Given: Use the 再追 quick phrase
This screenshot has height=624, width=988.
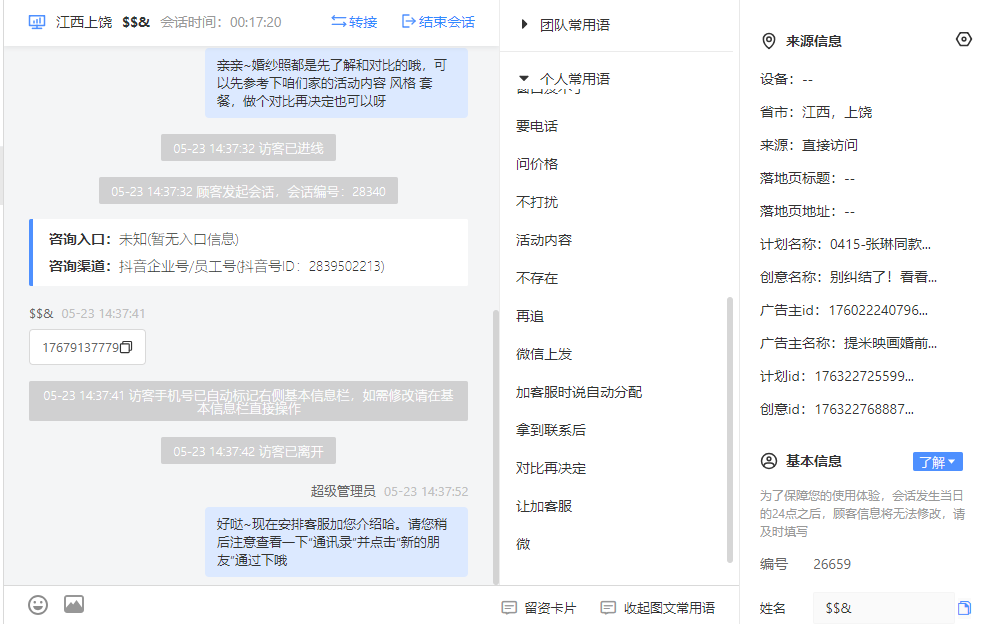Looking at the screenshot, I should click(530, 316).
